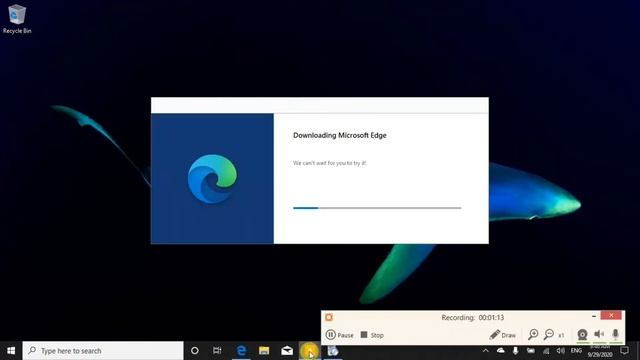The width and height of the screenshot is (640, 360).
Task: Open the Windows Start menu
Action: pyautogui.click(x=11, y=351)
